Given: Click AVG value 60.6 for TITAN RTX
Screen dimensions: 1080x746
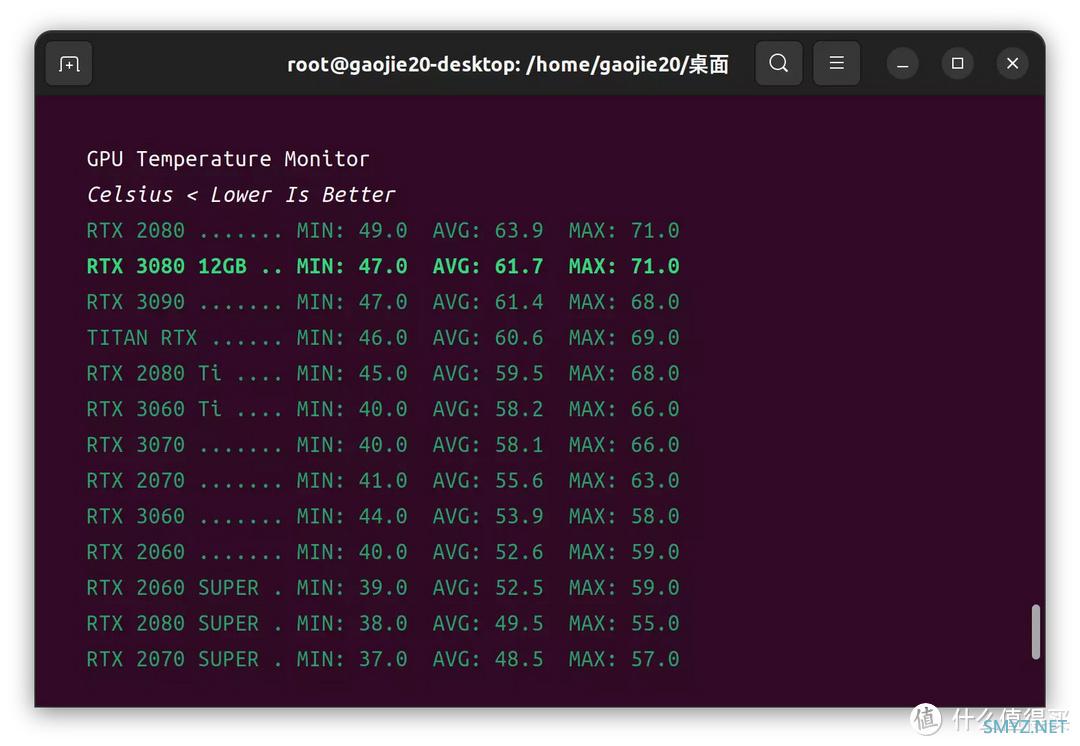Looking at the screenshot, I should pyautogui.click(x=519, y=338).
